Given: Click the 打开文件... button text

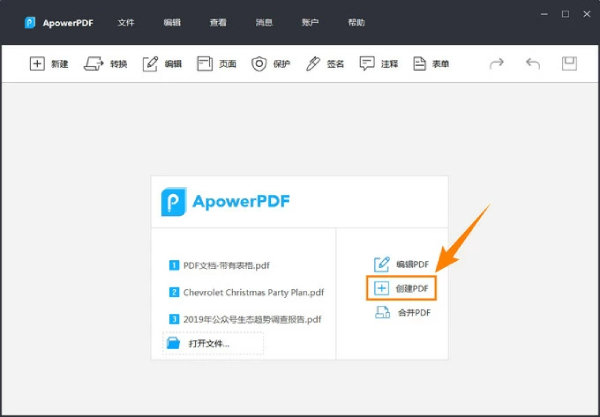Looking at the screenshot, I should 209,344.
